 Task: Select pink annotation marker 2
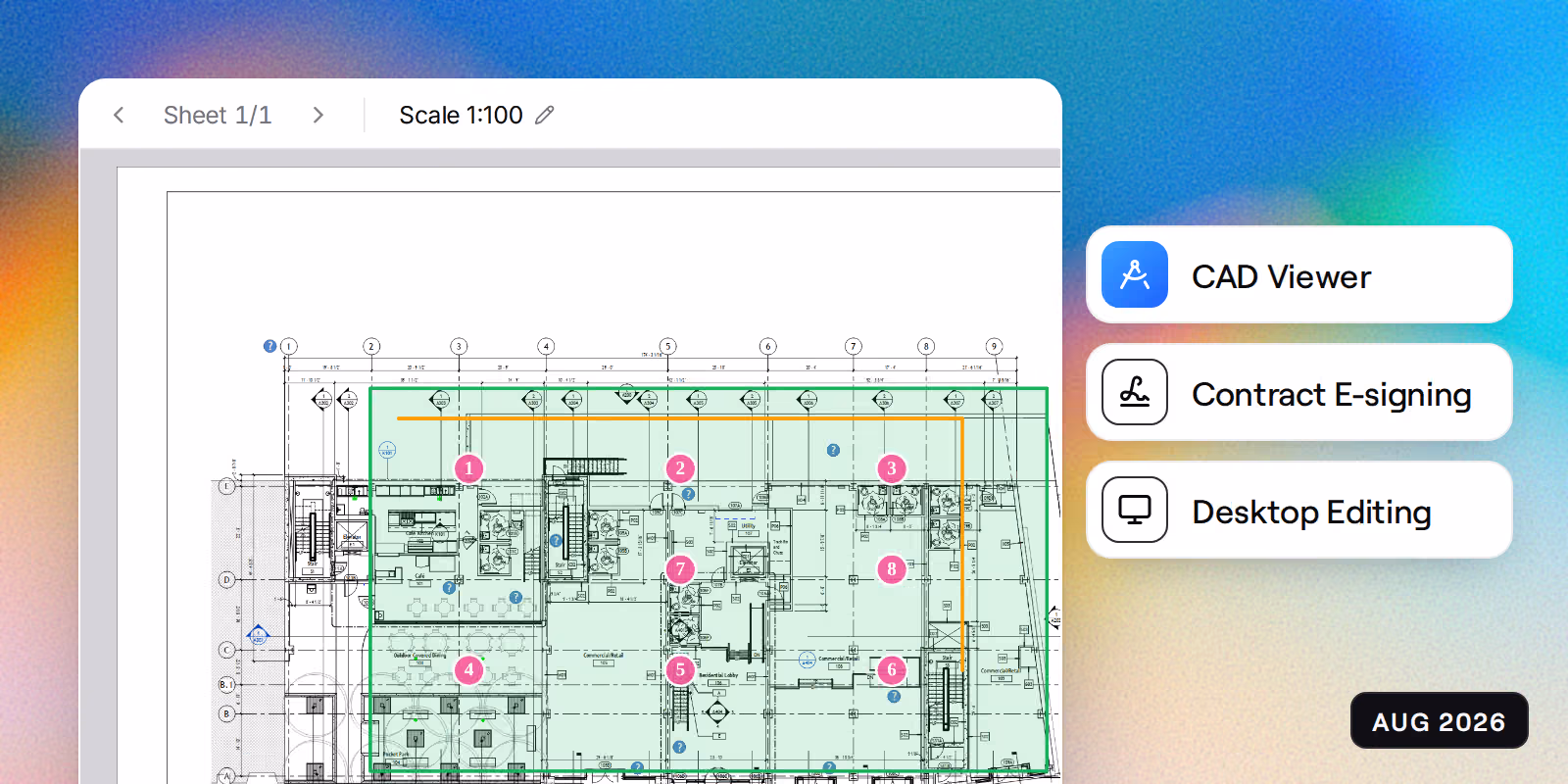click(680, 468)
